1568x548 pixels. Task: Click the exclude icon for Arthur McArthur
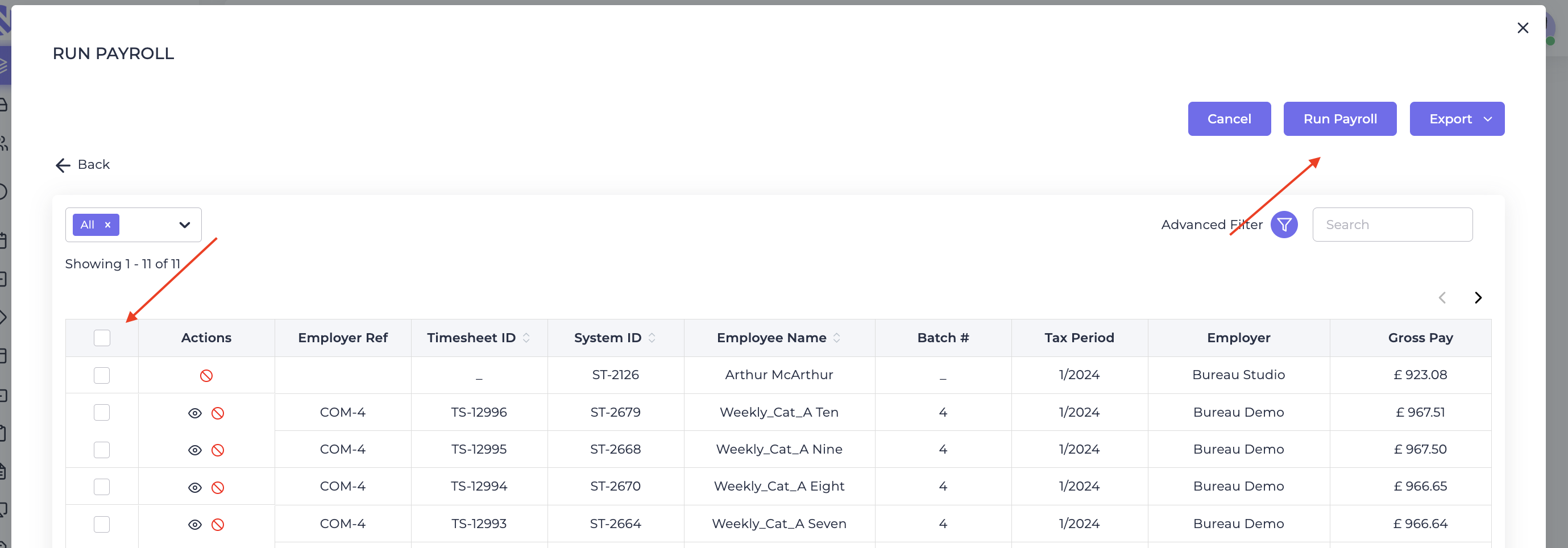click(206, 376)
